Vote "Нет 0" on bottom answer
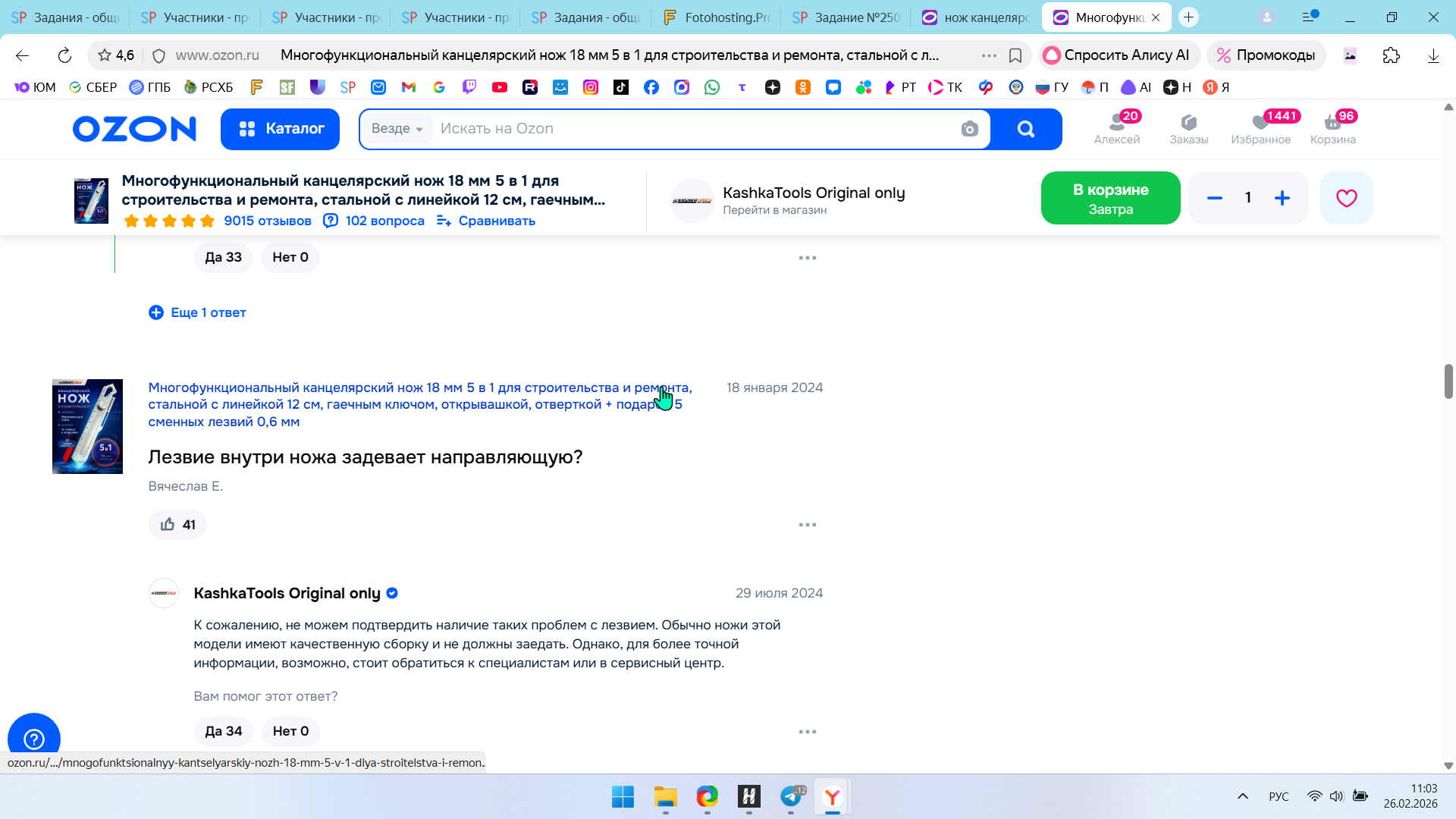 290,731
